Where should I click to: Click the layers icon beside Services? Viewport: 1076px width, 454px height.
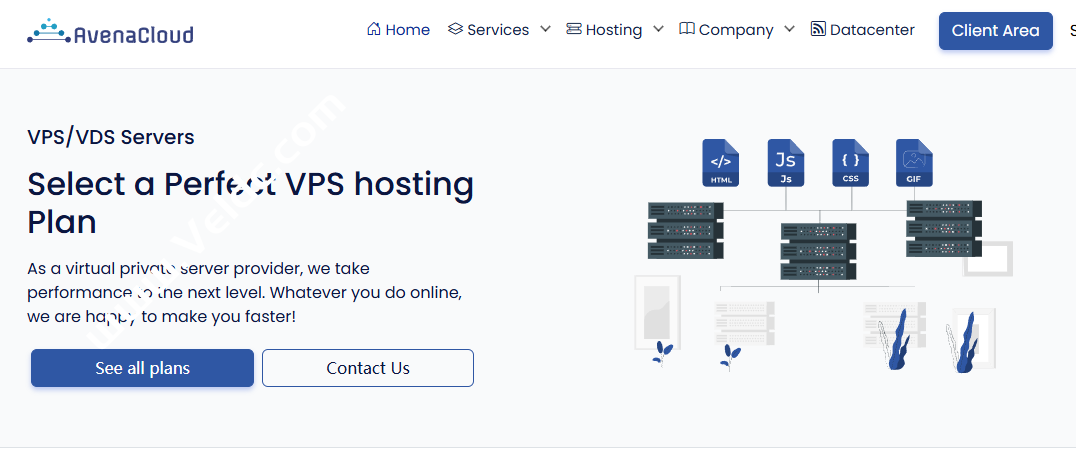[455, 29]
